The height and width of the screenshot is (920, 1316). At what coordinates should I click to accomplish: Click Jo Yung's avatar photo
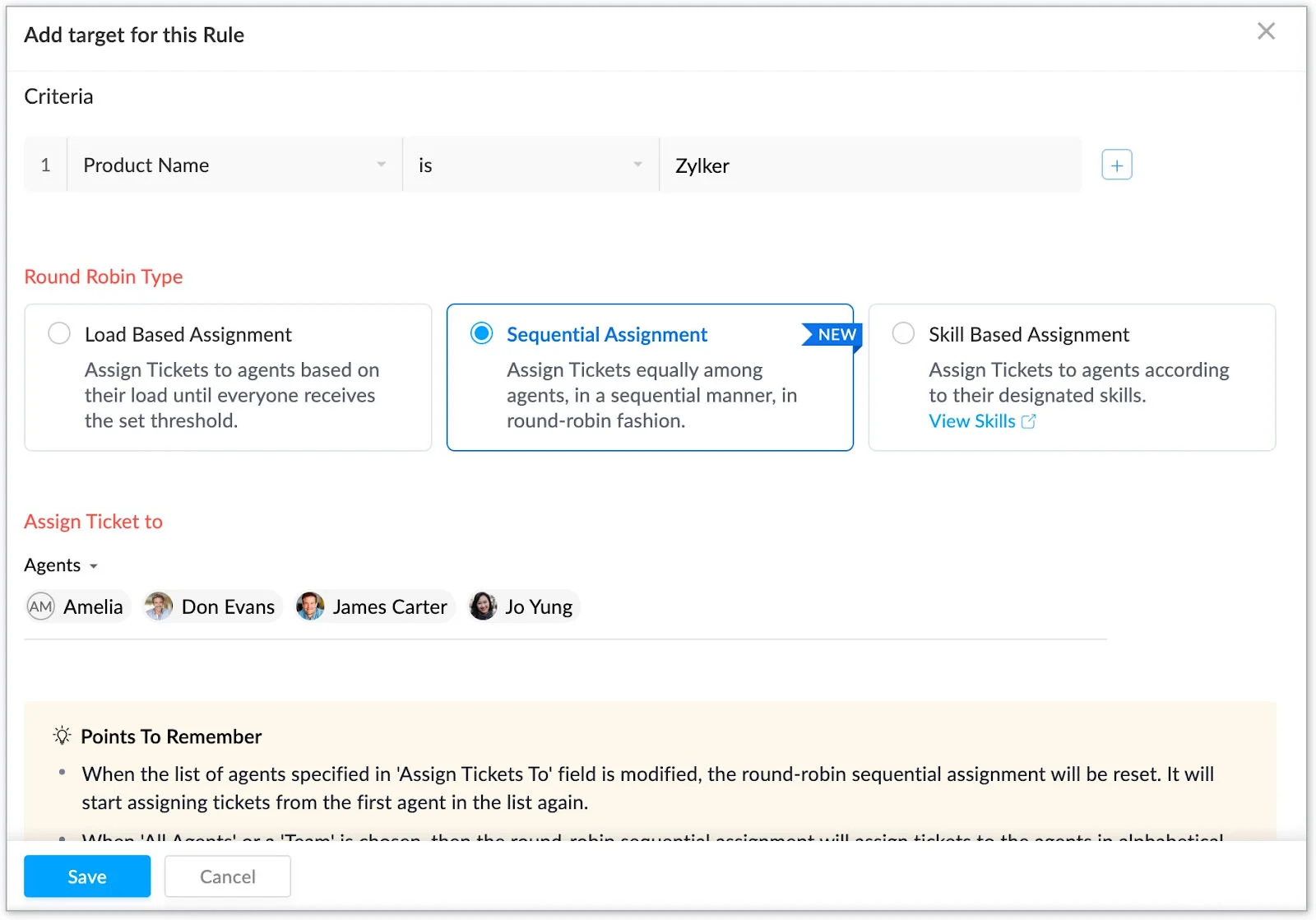pyautogui.click(x=483, y=606)
